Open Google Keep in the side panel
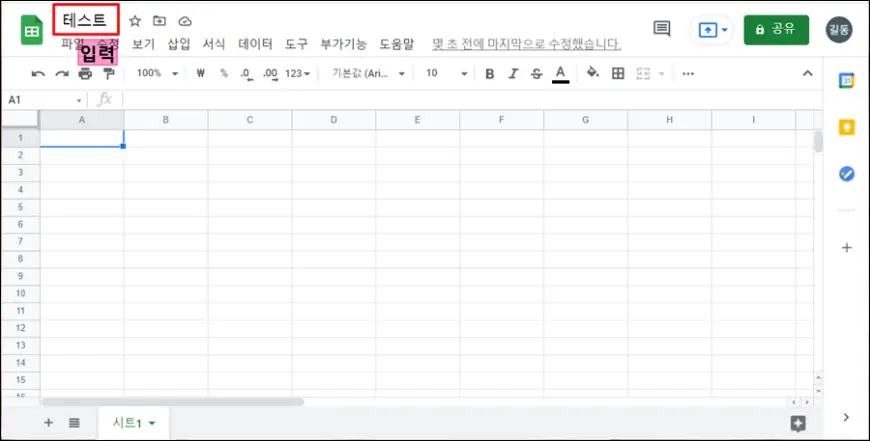Viewport: 870px width, 441px height. (846, 127)
